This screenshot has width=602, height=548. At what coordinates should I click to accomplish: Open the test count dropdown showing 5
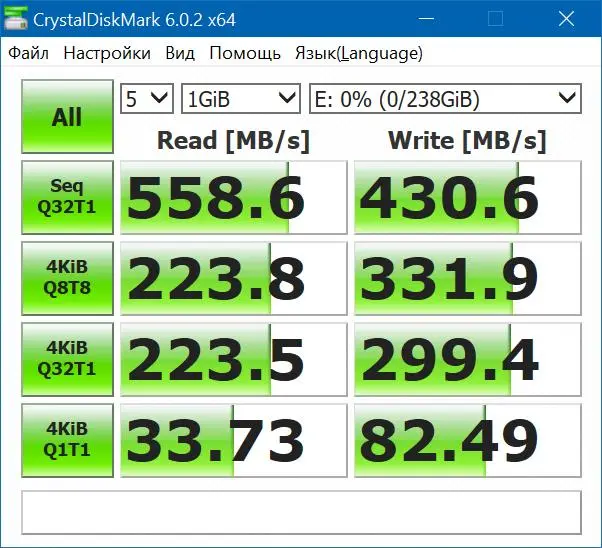pyautogui.click(x=147, y=99)
